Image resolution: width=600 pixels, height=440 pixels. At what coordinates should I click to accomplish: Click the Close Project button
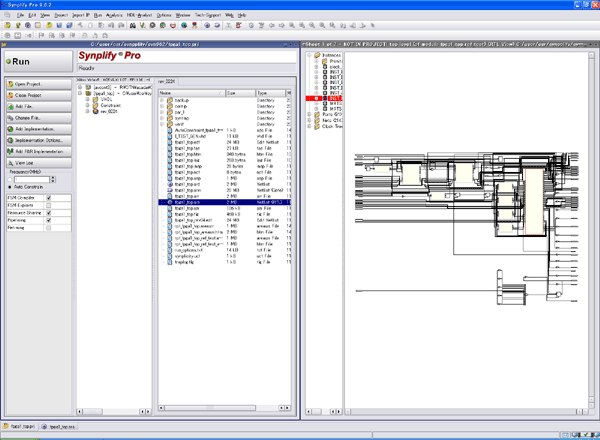click(39, 95)
